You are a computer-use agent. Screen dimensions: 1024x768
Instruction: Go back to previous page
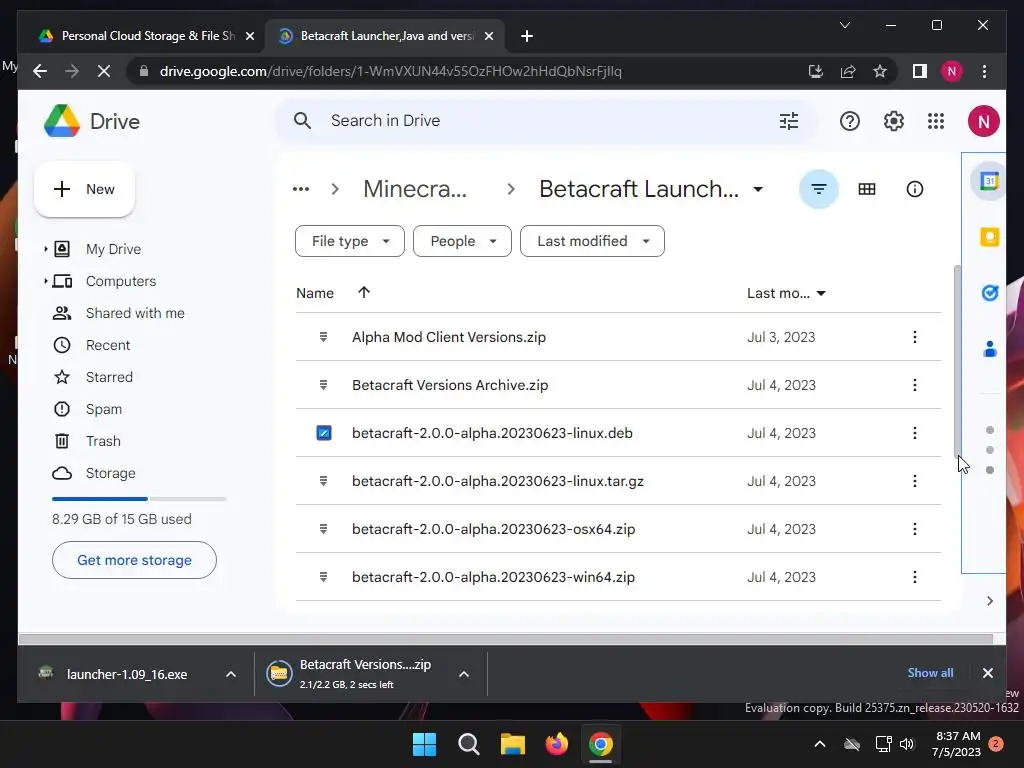40,71
